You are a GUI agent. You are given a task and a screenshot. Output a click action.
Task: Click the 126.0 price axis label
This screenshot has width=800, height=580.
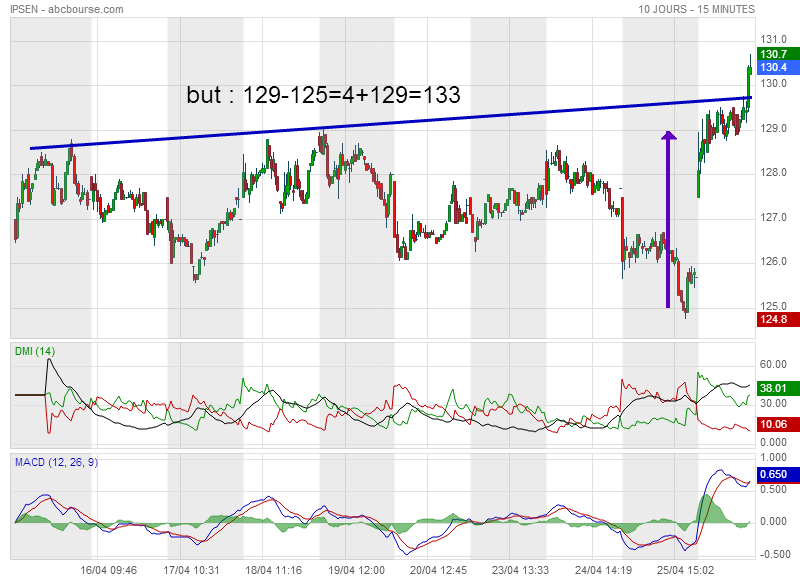click(x=773, y=262)
